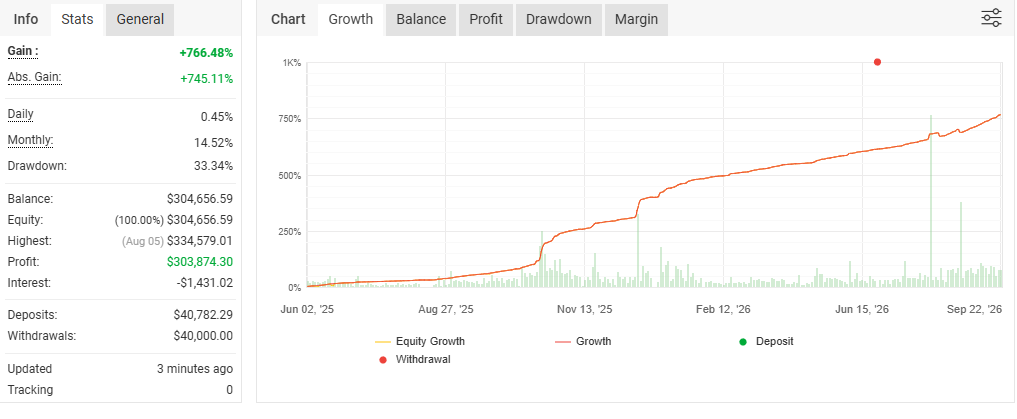
Task: Toggle Withdrawal markers in legend
Action: click(414, 359)
